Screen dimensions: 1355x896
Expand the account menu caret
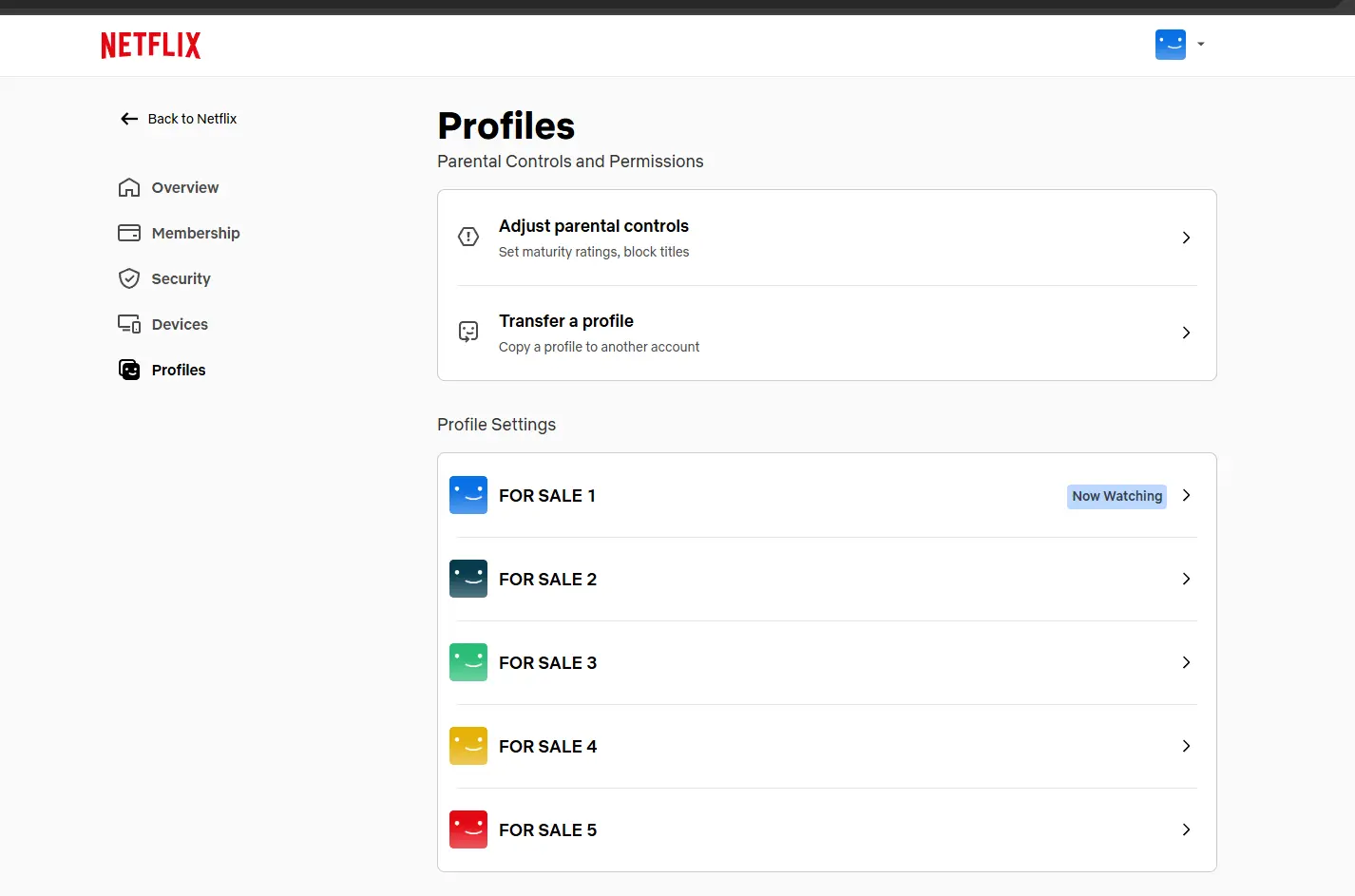[1201, 44]
